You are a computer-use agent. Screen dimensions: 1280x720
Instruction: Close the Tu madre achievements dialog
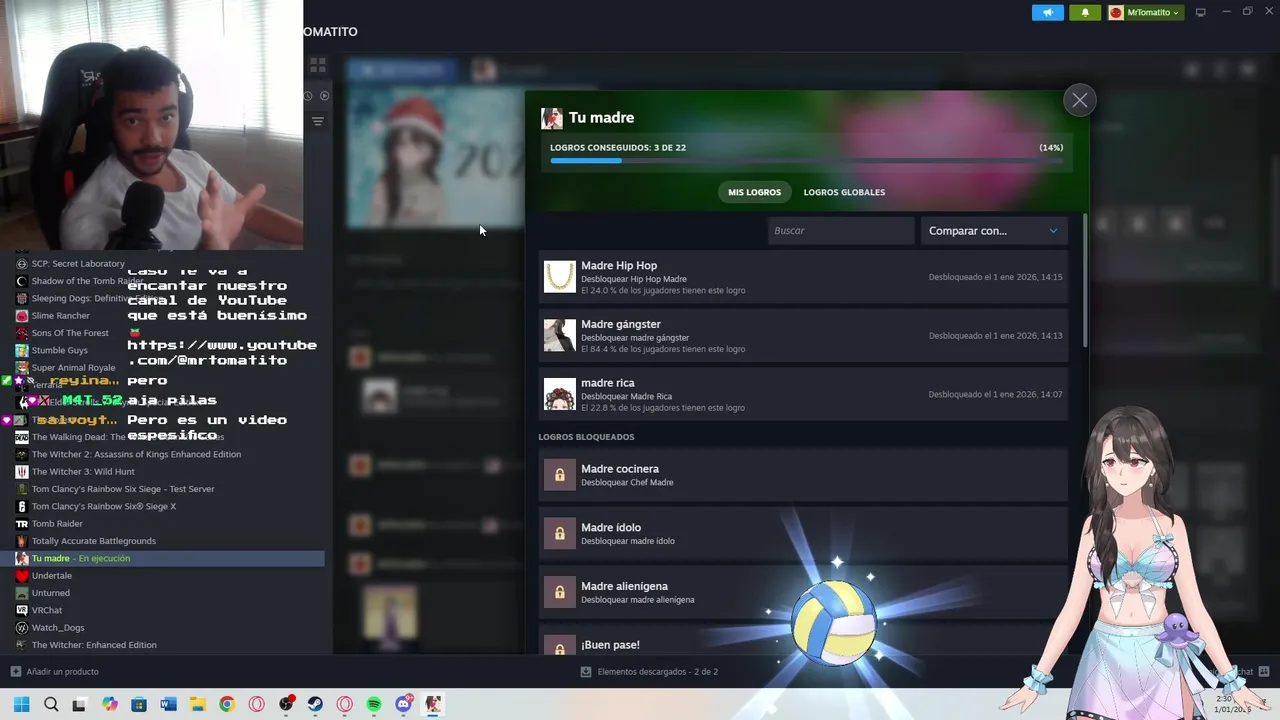[1080, 100]
